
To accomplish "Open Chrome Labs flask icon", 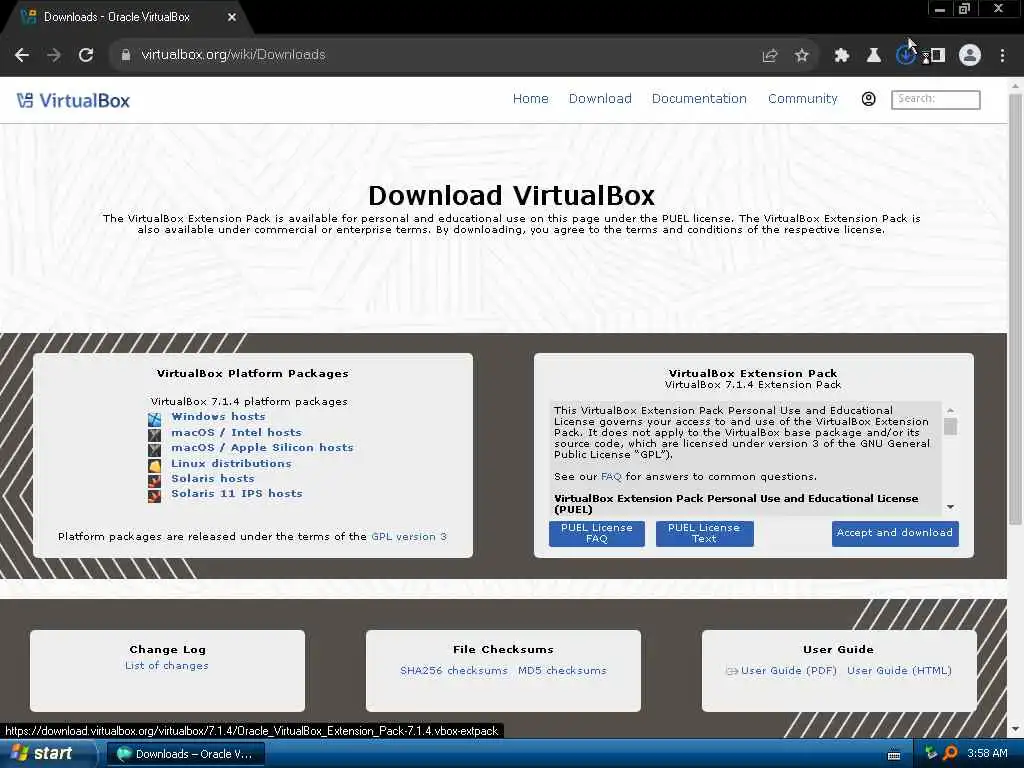I will (x=874, y=56).
